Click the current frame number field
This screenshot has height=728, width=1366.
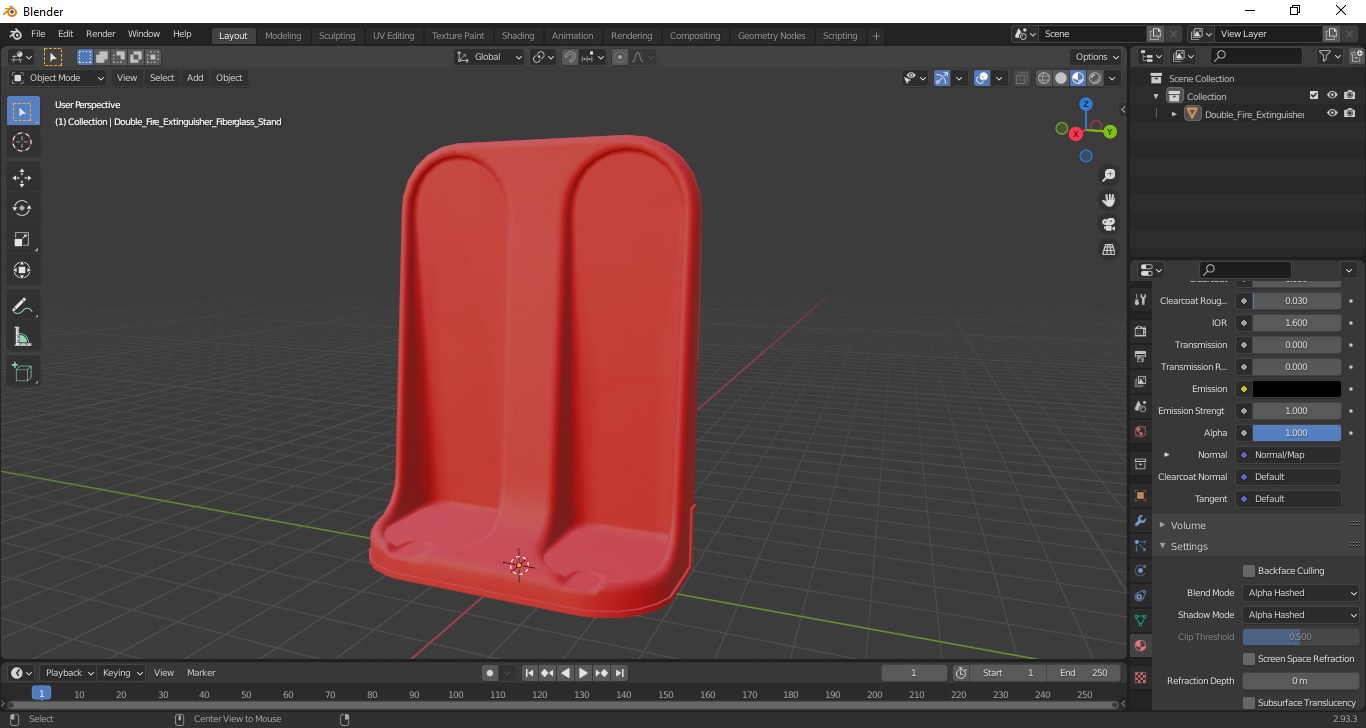coord(914,673)
